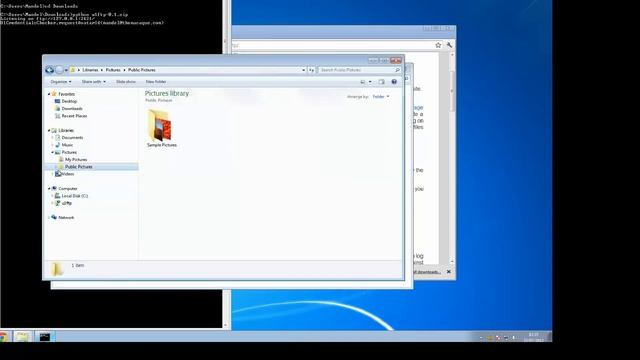The height and width of the screenshot is (360, 640).
Task: Click the folder icon in the address bar
Action: [73, 70]
